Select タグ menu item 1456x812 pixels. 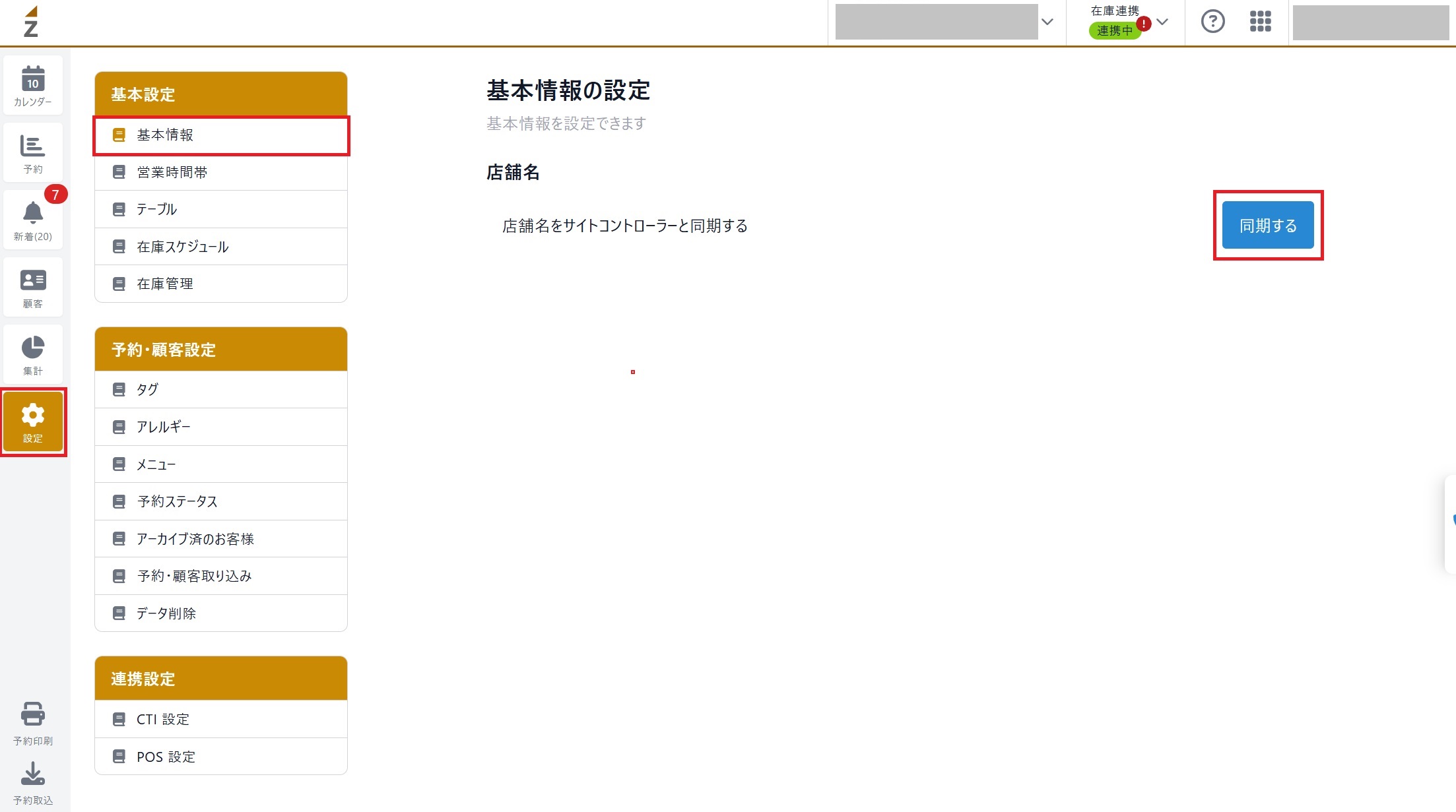[221, 389]
